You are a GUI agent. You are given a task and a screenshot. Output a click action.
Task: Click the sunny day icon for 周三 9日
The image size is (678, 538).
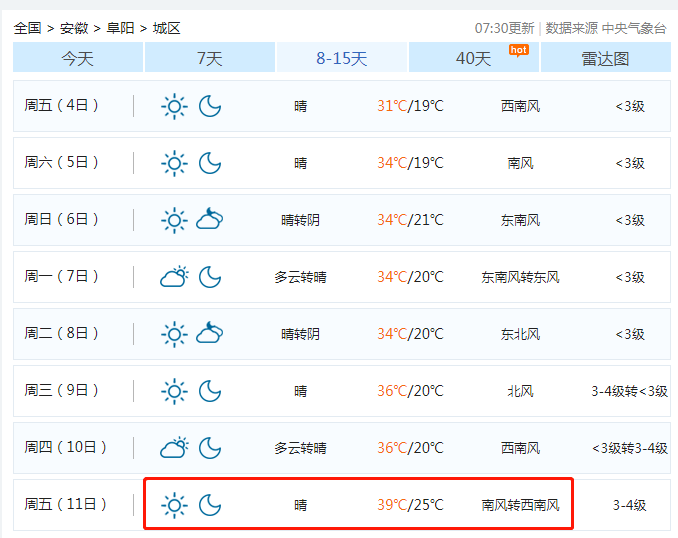174,391
